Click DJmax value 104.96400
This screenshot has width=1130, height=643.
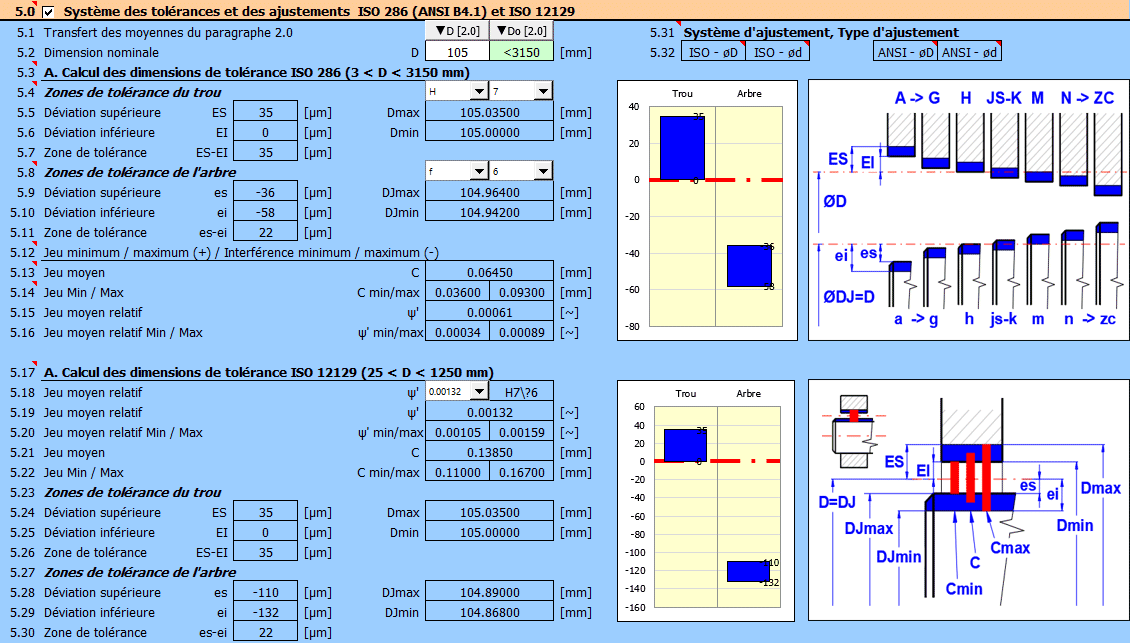(489, 192)
